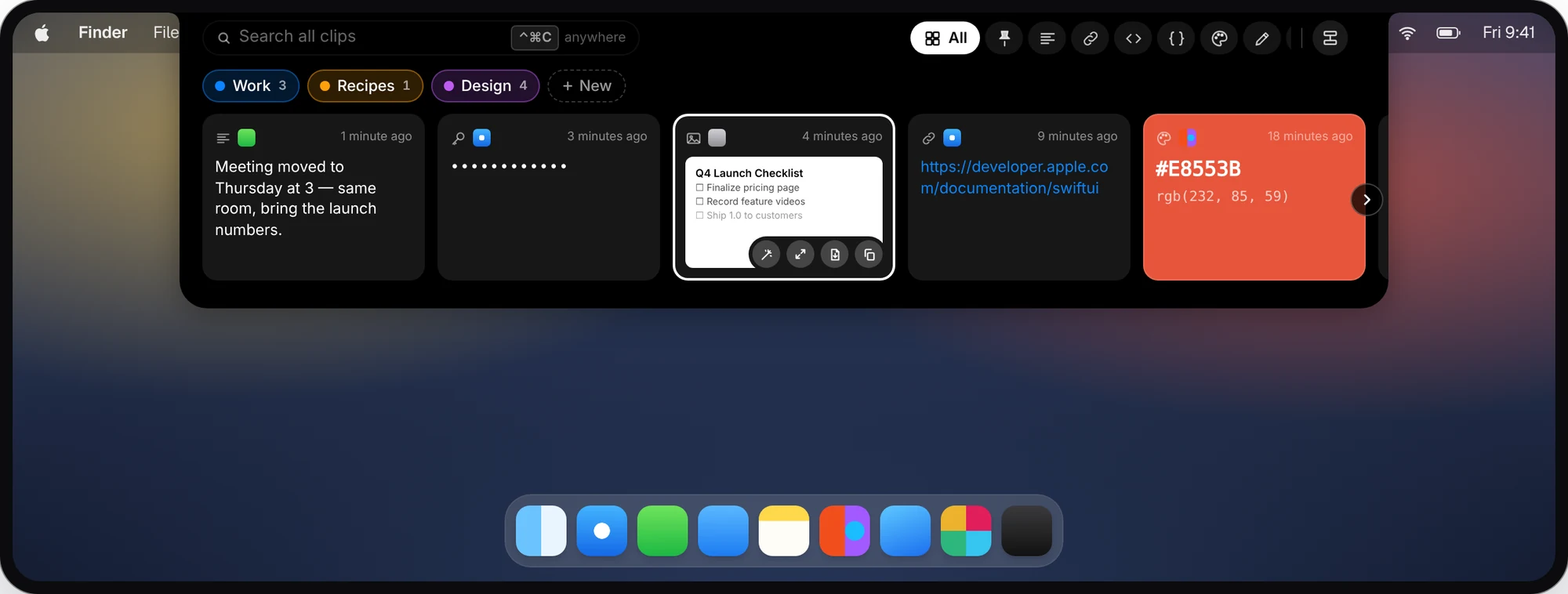
Task: Click the ^⌘C shortcut badge
Action: point(535,37)
